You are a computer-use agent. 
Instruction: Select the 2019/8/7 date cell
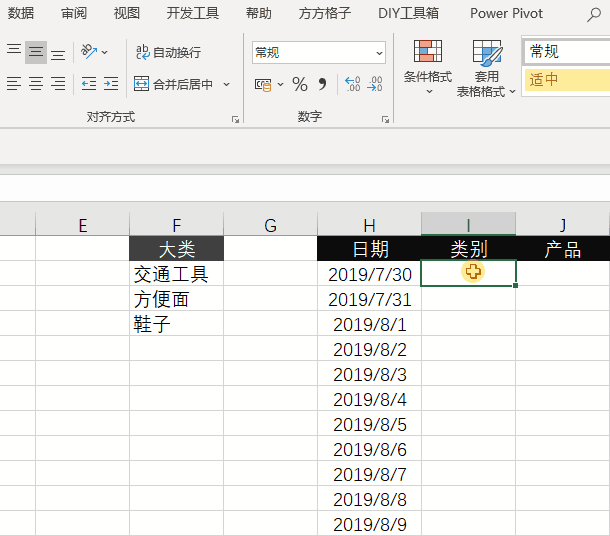(369, 473)
